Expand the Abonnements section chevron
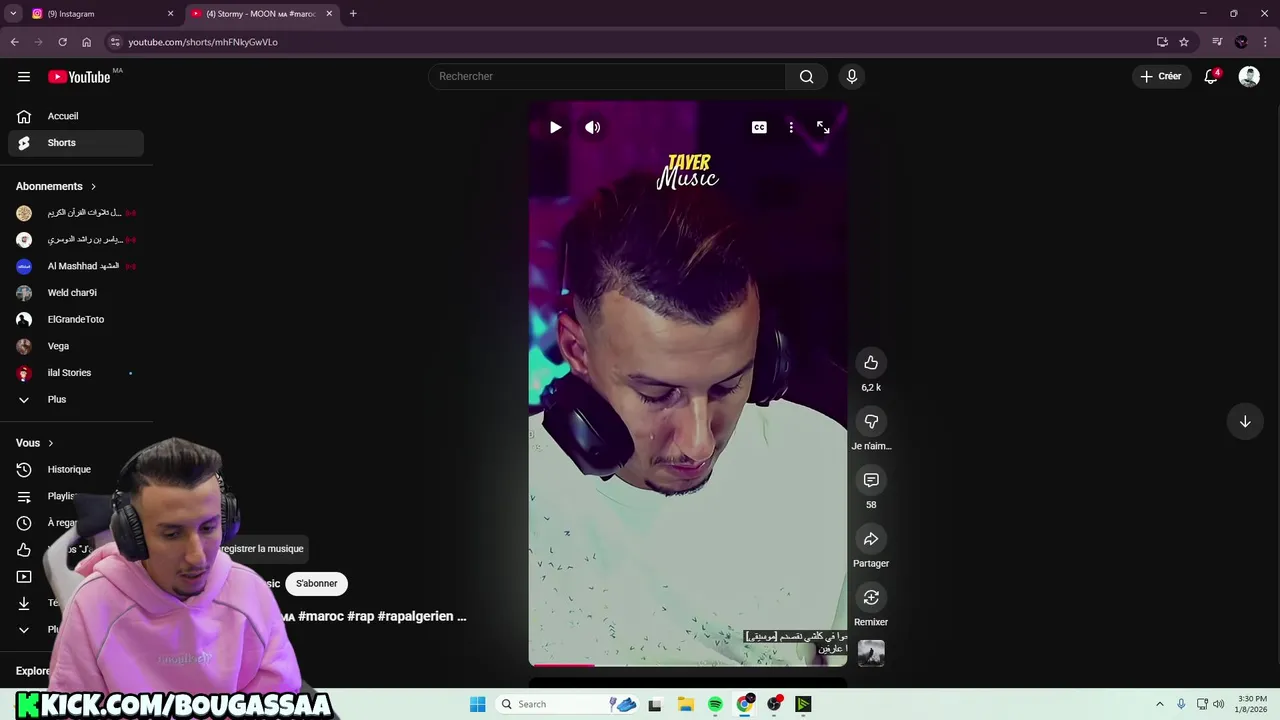The width and height of the screenshot is (1280, 720). tap(94, 186)
